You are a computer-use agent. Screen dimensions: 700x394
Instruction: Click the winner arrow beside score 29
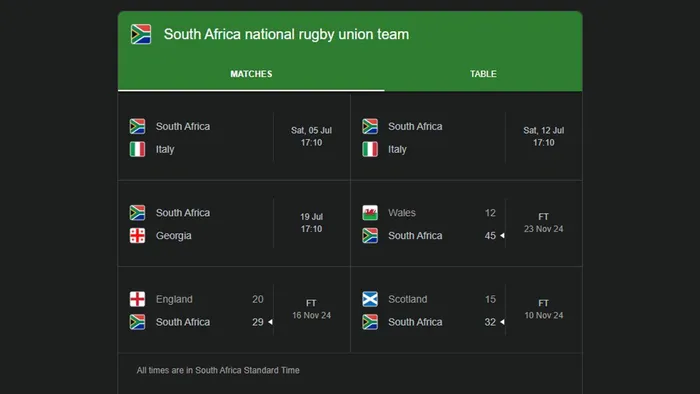click(270, 322)
